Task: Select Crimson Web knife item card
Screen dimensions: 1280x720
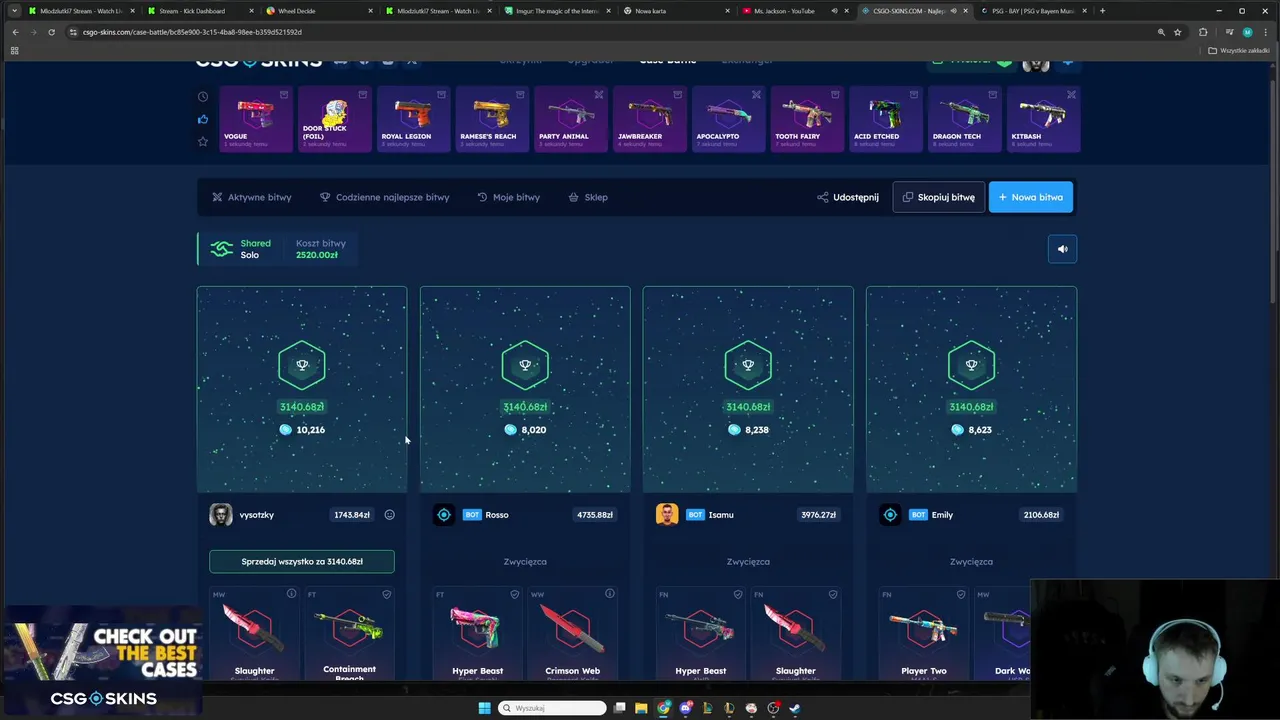Action: click(x=573, y=634)
